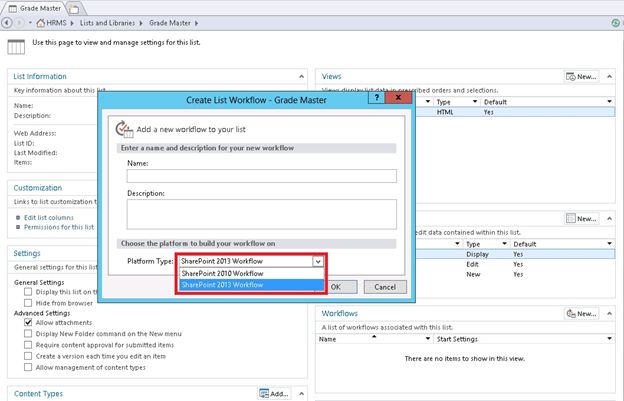
Task: Click the arrow after Grade Master breadcrumb
Action: point(196,23)
